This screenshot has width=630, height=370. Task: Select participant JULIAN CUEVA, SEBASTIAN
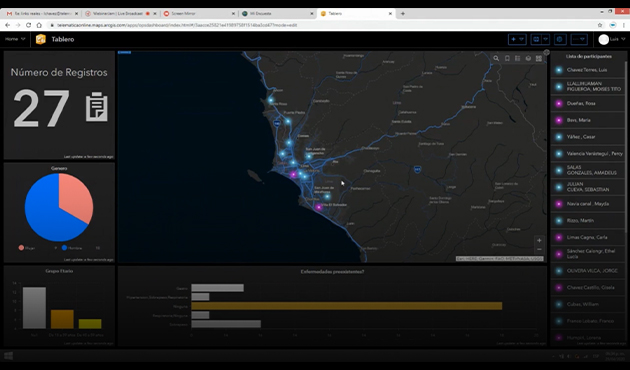(588, 187)
